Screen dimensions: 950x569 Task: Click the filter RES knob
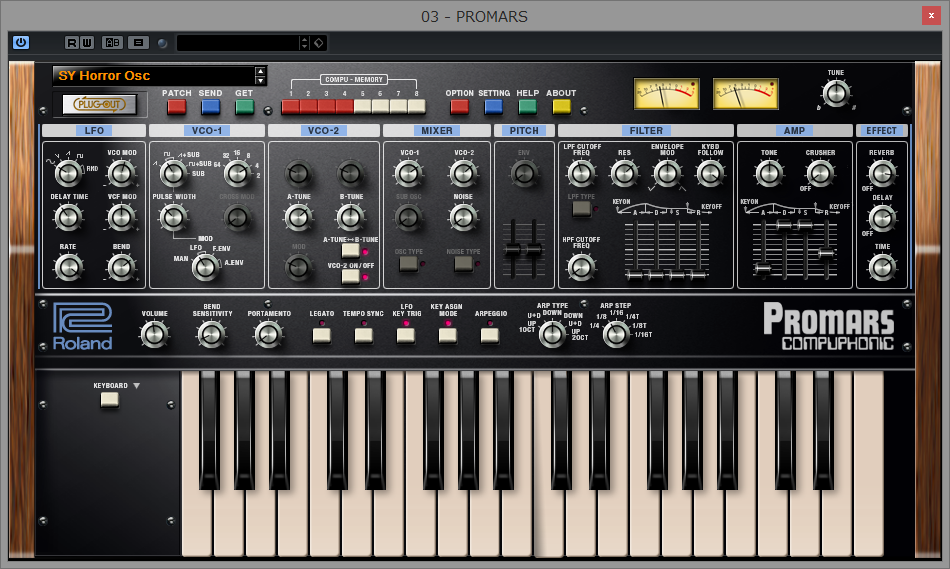(624, 174)
